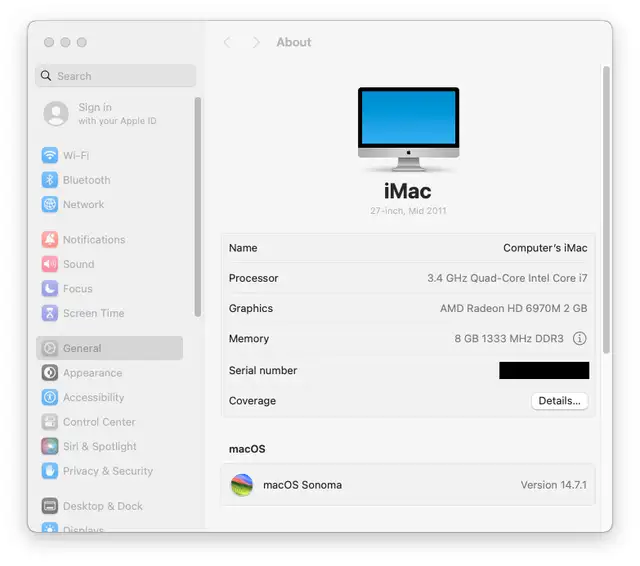Image resolution: width=640 pixels, height=566 pixels.
Task: Open the Appearance icon
Action: pyautogui.click(x=50, y=373)
